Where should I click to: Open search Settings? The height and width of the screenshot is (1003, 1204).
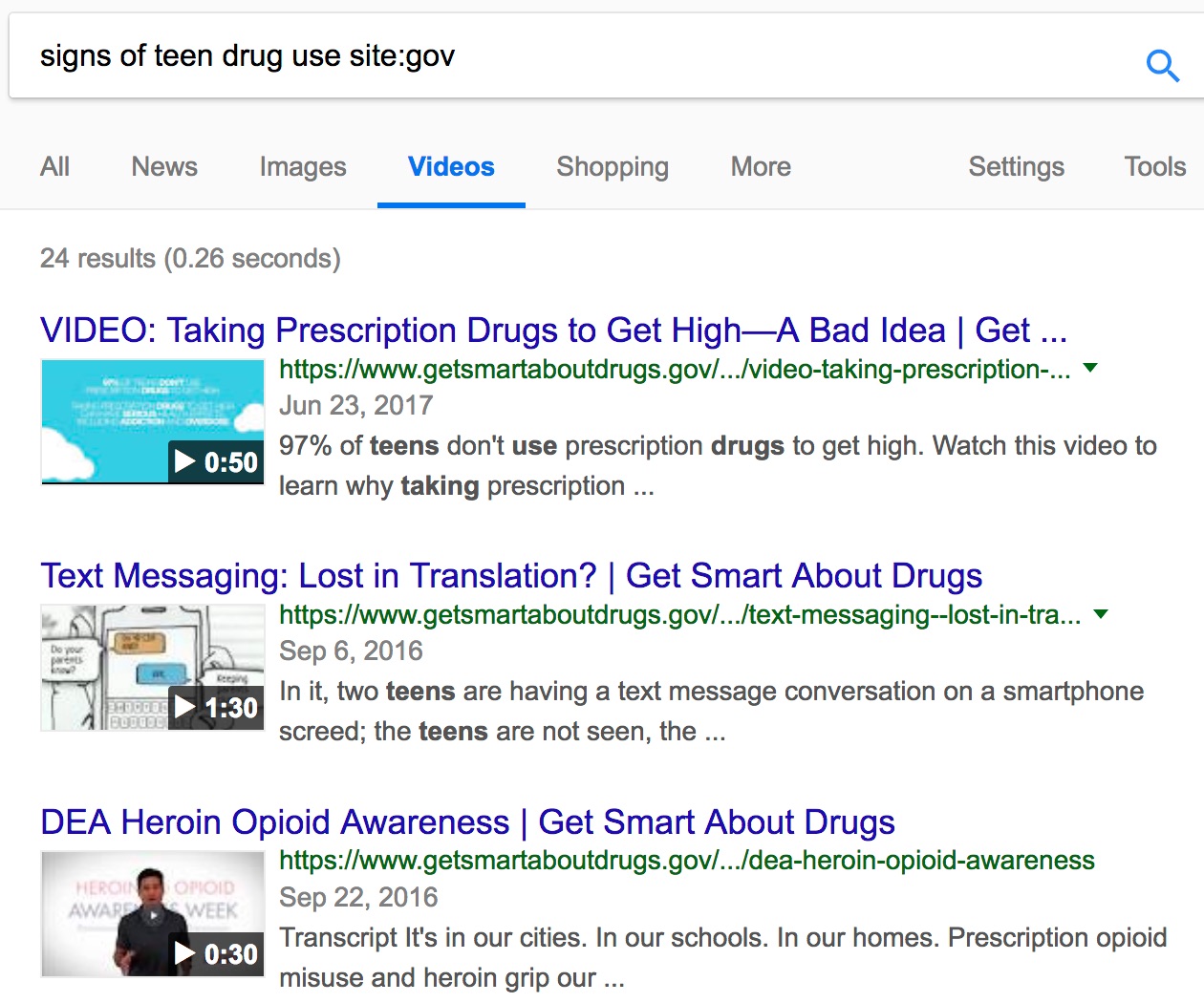[x=1016, y=167]
